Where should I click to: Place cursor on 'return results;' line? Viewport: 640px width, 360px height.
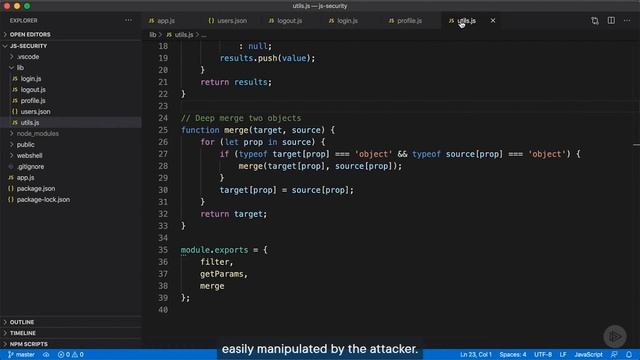236,82
